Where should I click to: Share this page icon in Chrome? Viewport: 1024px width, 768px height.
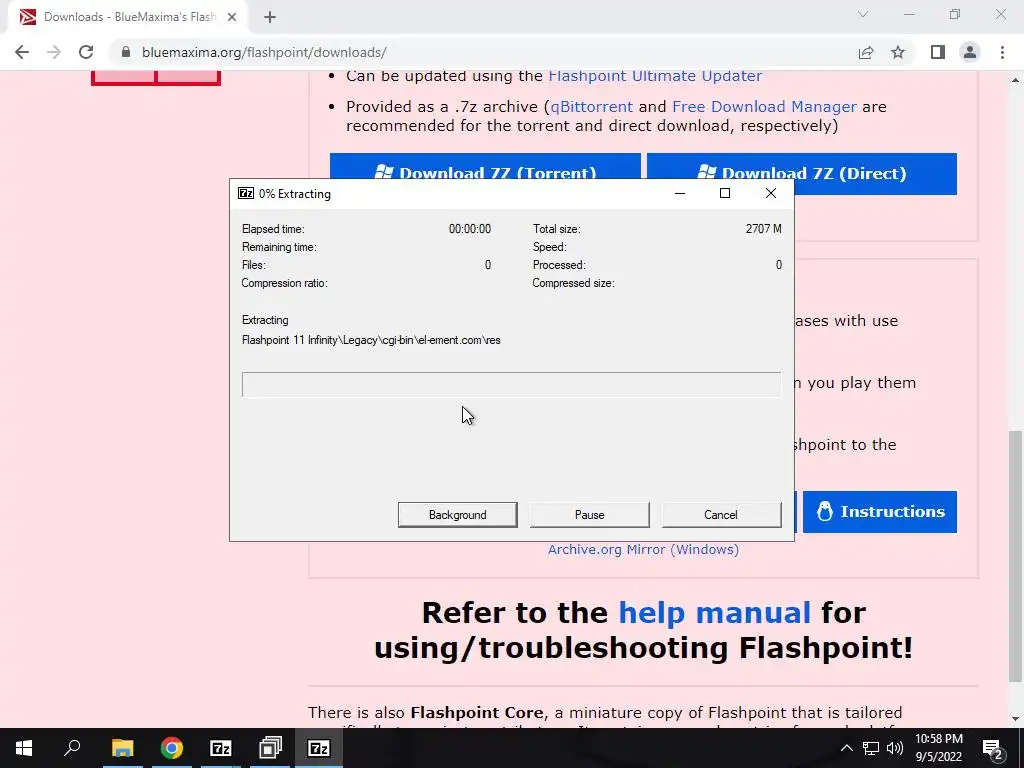pyautogui.click(x=866, y=52)
